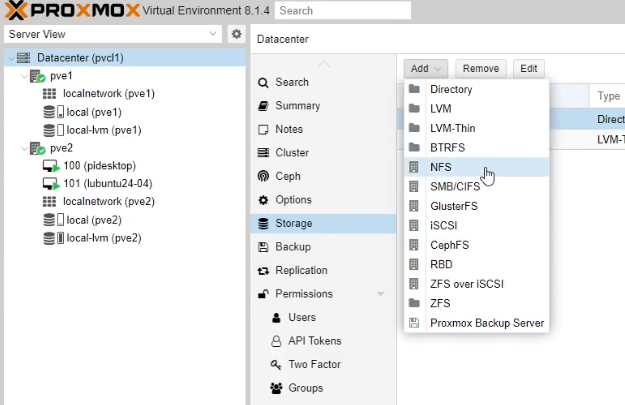Viewport: 625px width, 405px height.
Task: Open the Cluster menu entry
Action: pos(323,153)
